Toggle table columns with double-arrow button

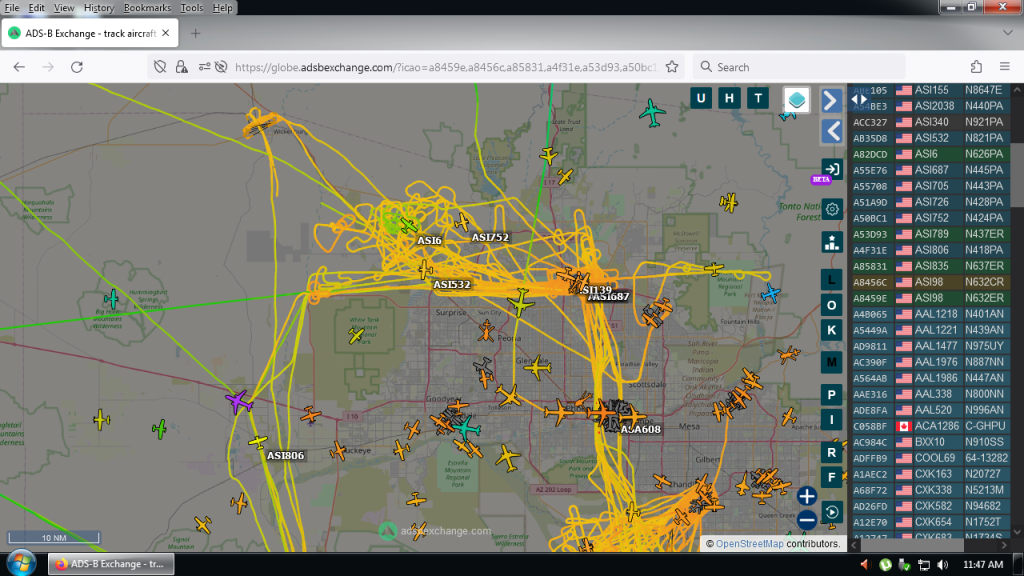859,100
